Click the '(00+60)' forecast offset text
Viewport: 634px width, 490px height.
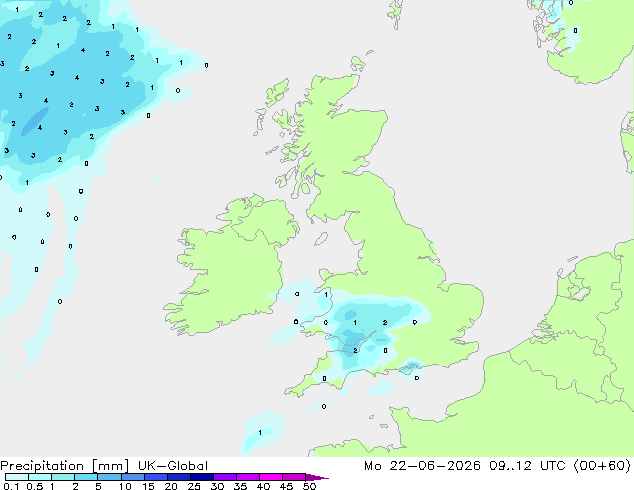(x=602, y=466)
